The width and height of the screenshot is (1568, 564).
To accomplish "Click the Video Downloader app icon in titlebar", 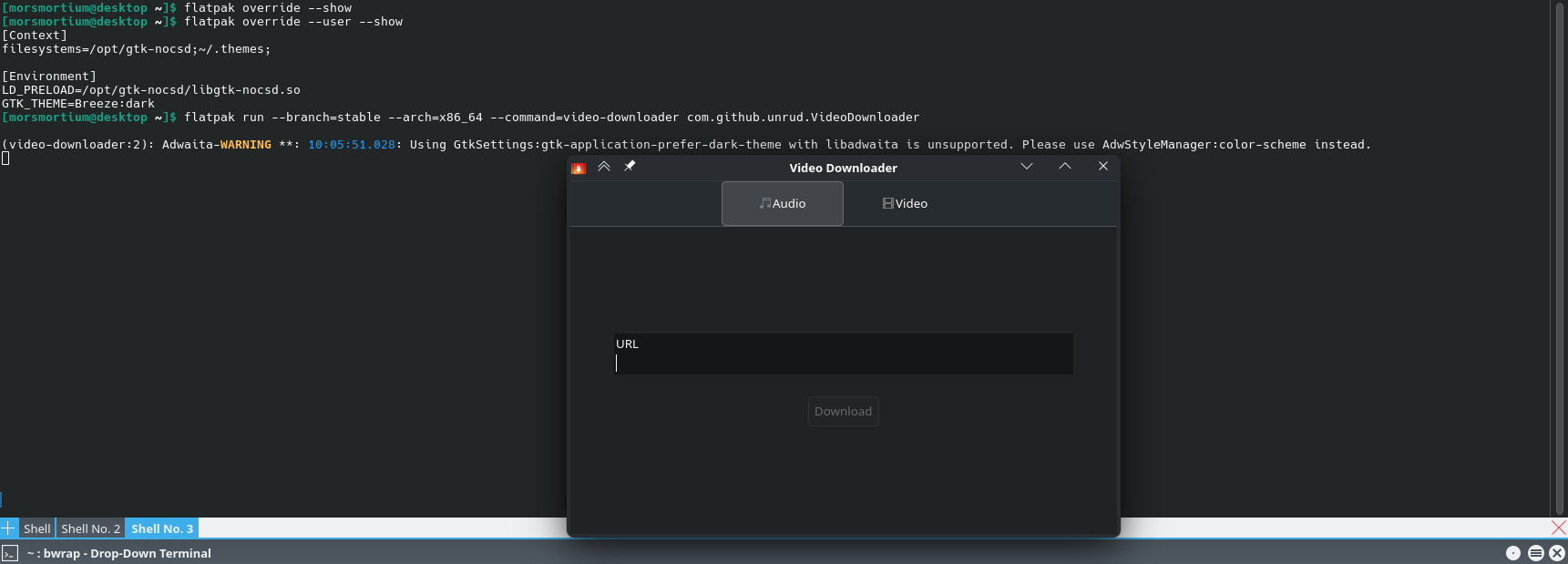I will point(578,168).
